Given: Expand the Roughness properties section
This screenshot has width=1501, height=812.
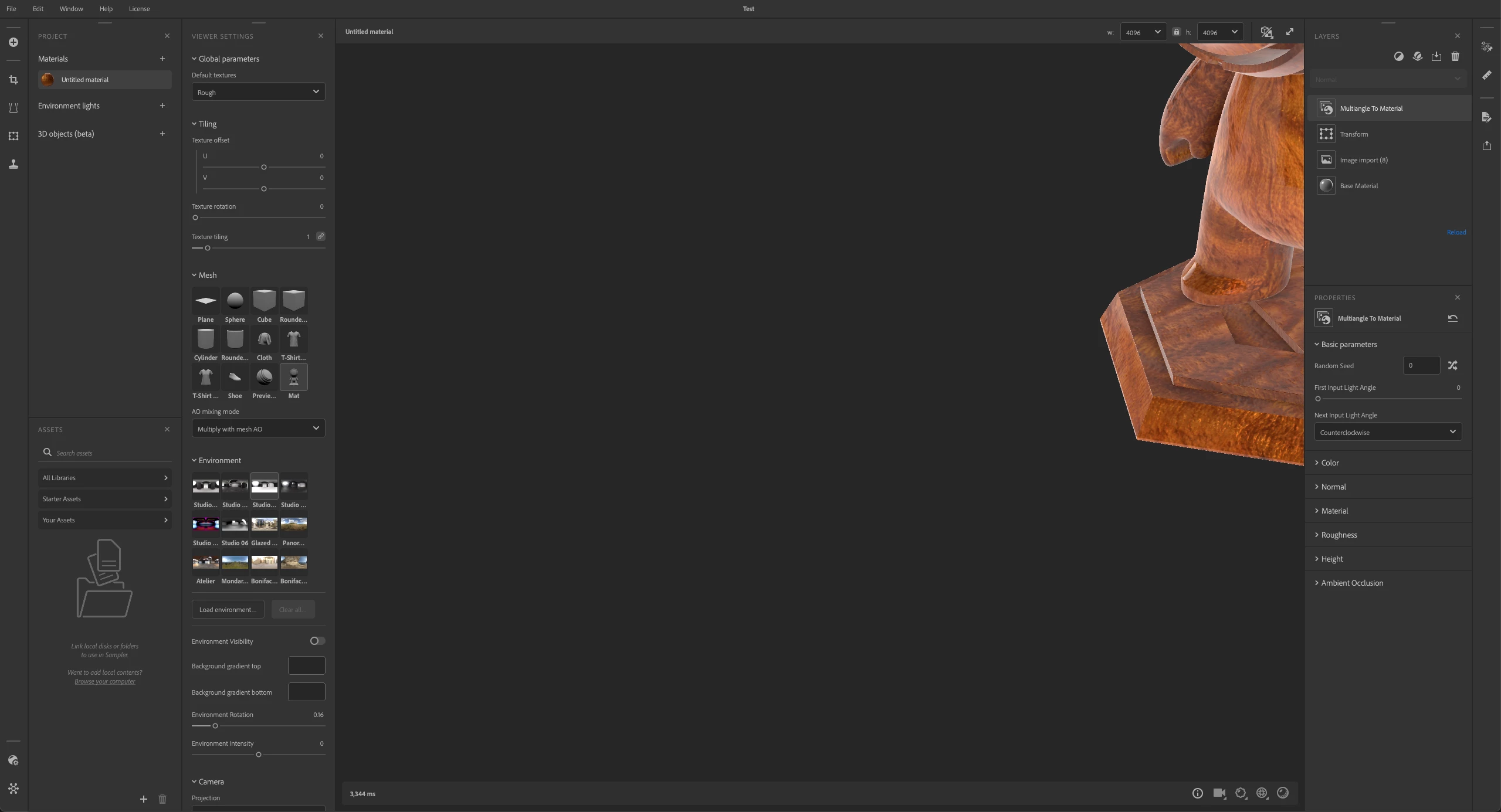Looking at the screenshot, I should point(1339,535).
